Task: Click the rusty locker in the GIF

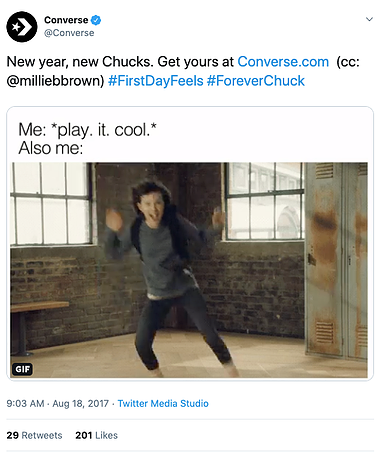Action: 336,260
